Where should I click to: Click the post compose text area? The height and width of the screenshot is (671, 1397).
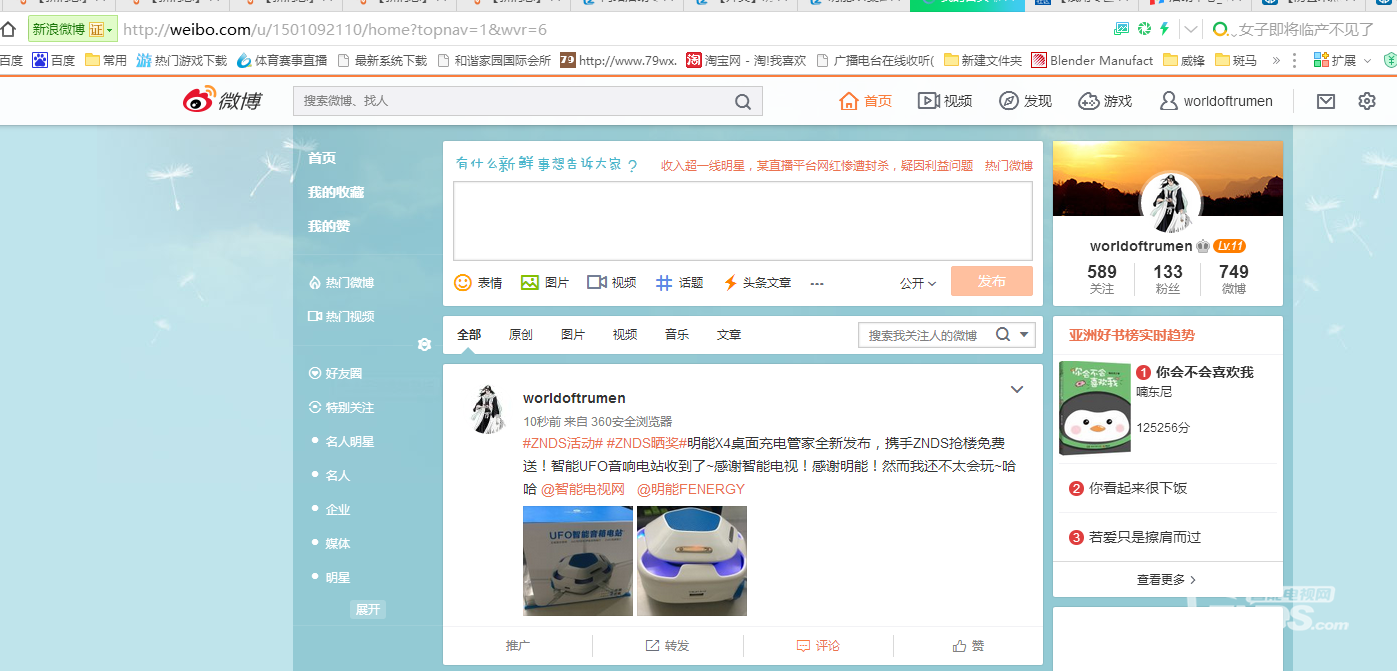pos(743,221)
